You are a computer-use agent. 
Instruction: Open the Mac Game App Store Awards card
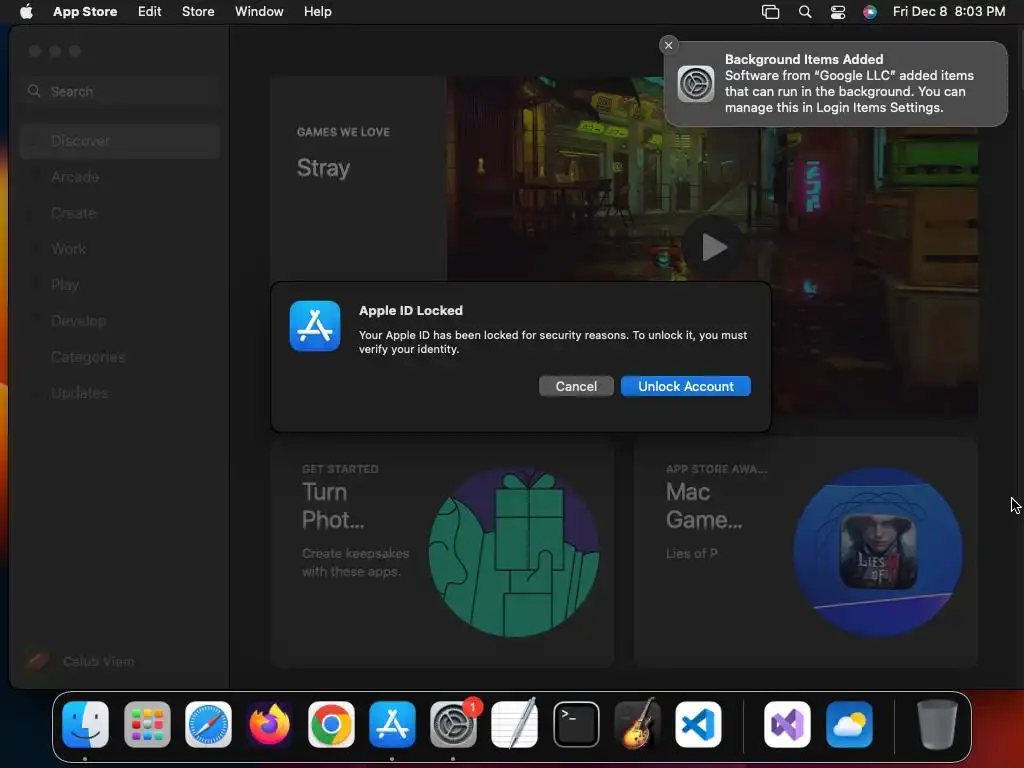click(805, 552)
